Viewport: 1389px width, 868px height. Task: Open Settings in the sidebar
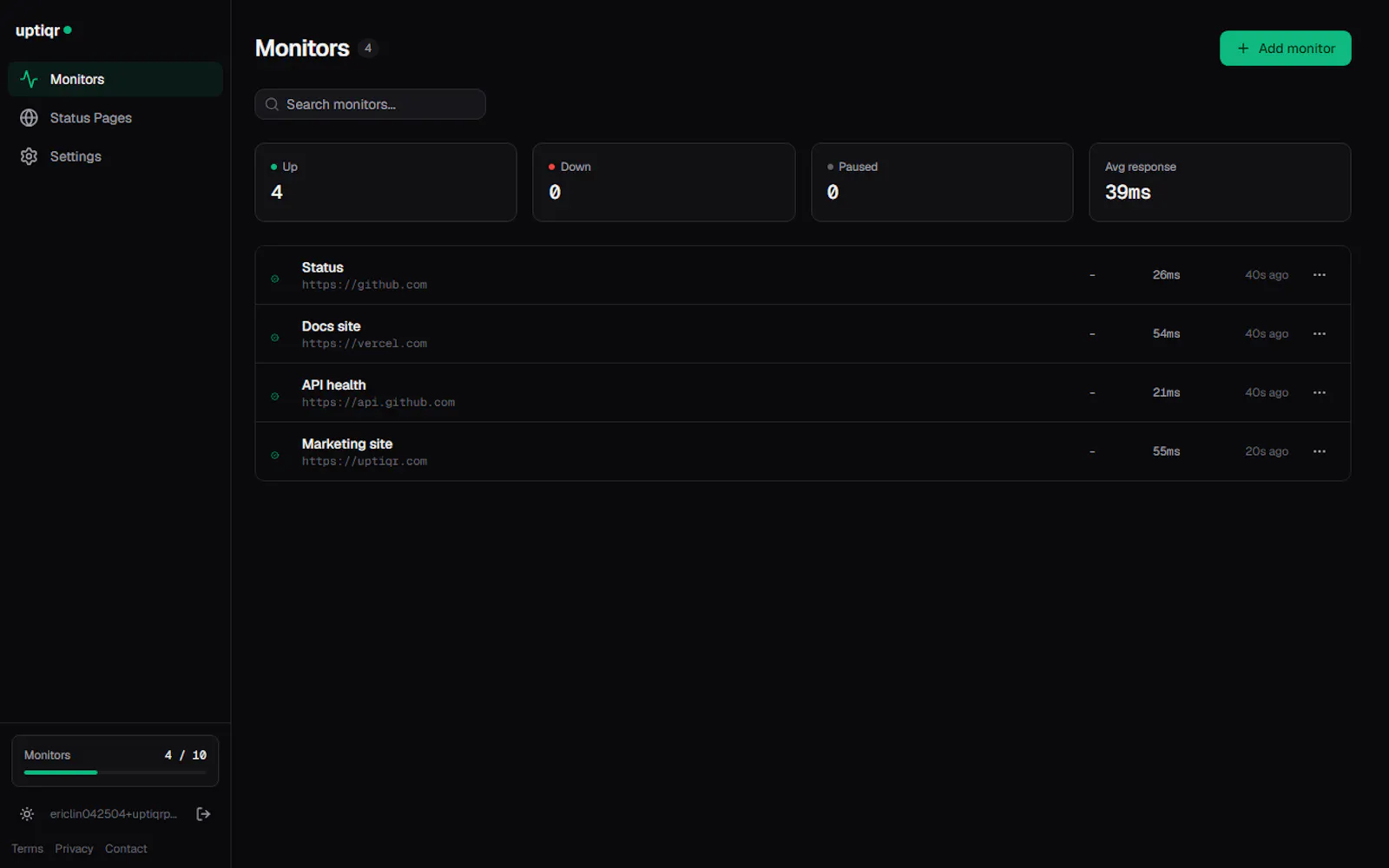coord(115,156)
